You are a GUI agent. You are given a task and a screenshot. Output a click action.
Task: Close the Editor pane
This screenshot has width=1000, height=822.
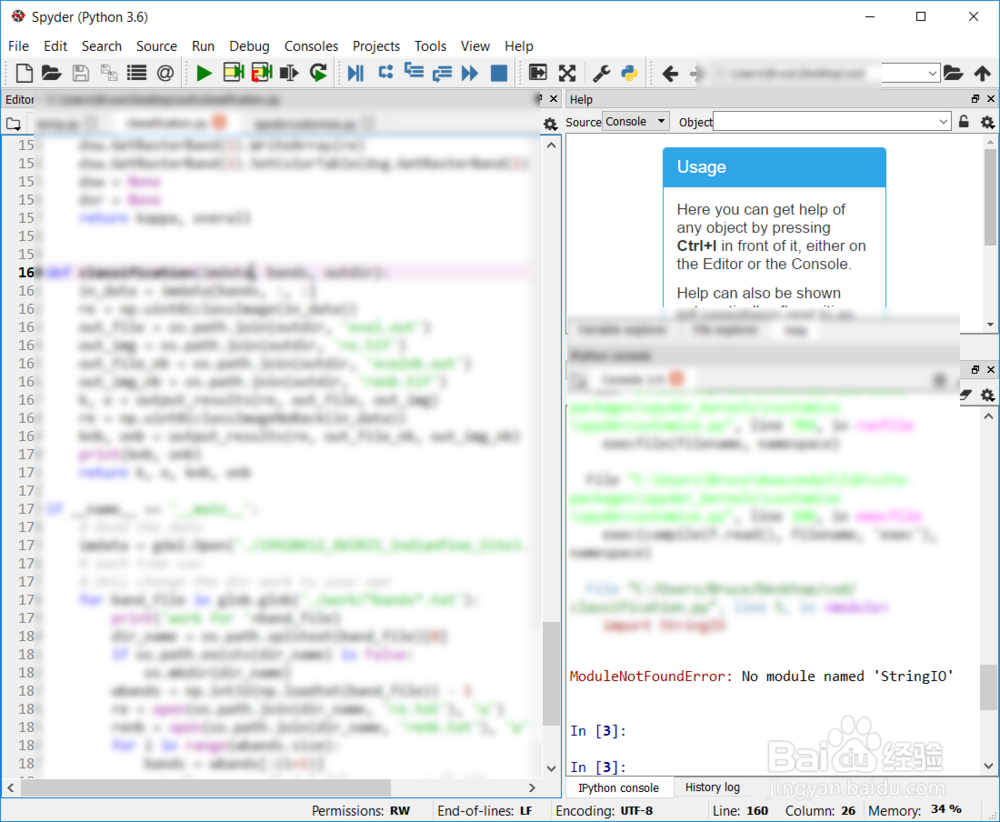pyautogui.click(x=554, y=99)
